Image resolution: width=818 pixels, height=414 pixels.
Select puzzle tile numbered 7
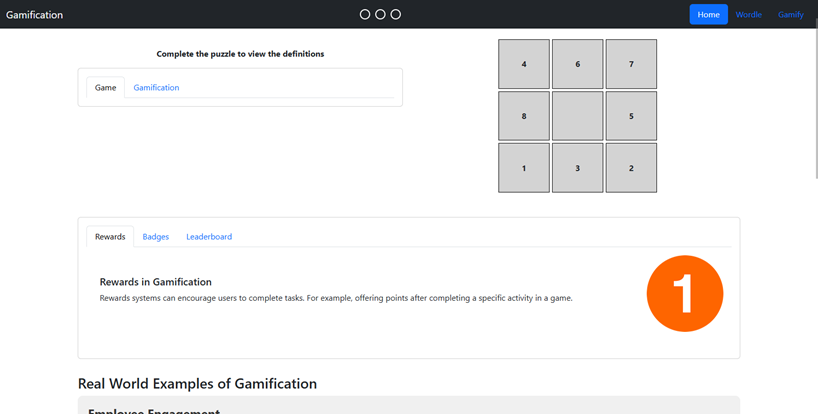(x=631, y=64)
